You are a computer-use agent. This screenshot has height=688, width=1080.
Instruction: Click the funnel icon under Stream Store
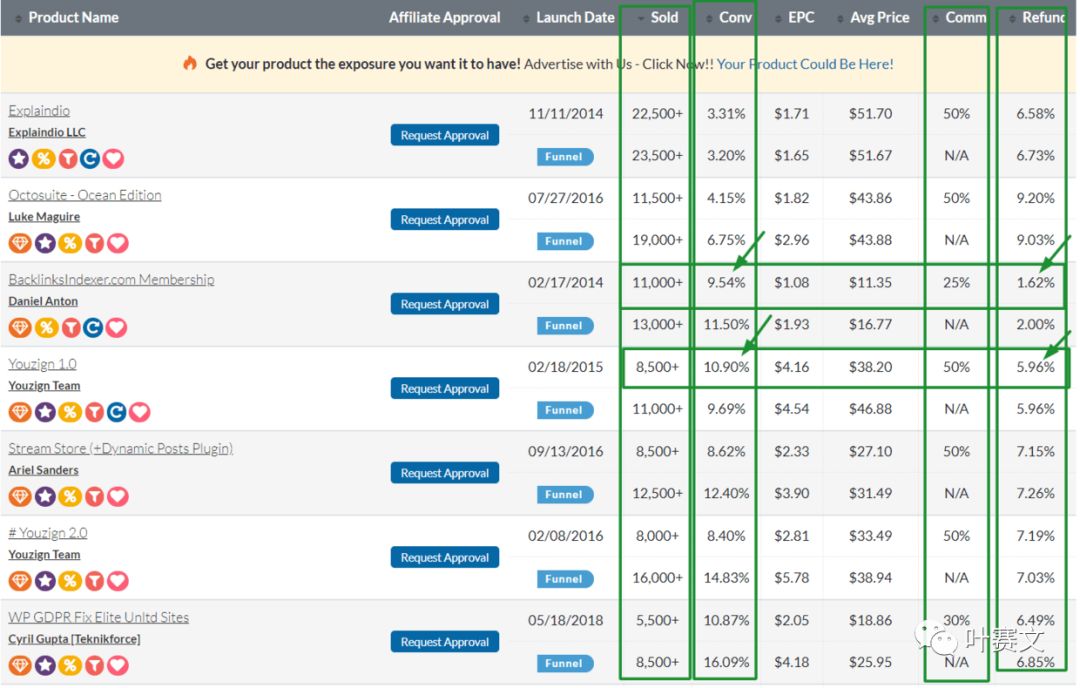[x=94, y=497]
